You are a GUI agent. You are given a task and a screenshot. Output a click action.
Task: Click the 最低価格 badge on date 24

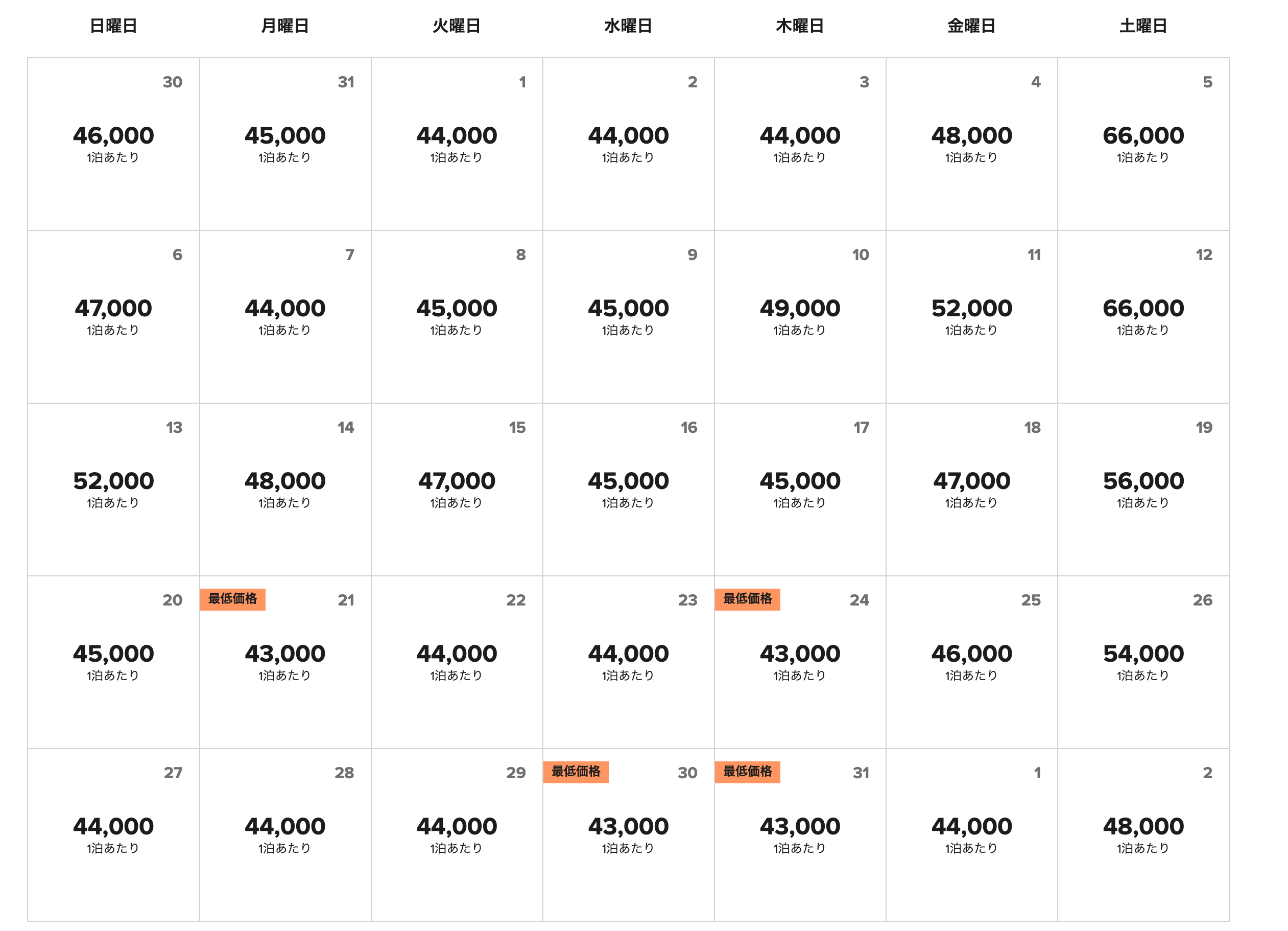coord(747,599)
